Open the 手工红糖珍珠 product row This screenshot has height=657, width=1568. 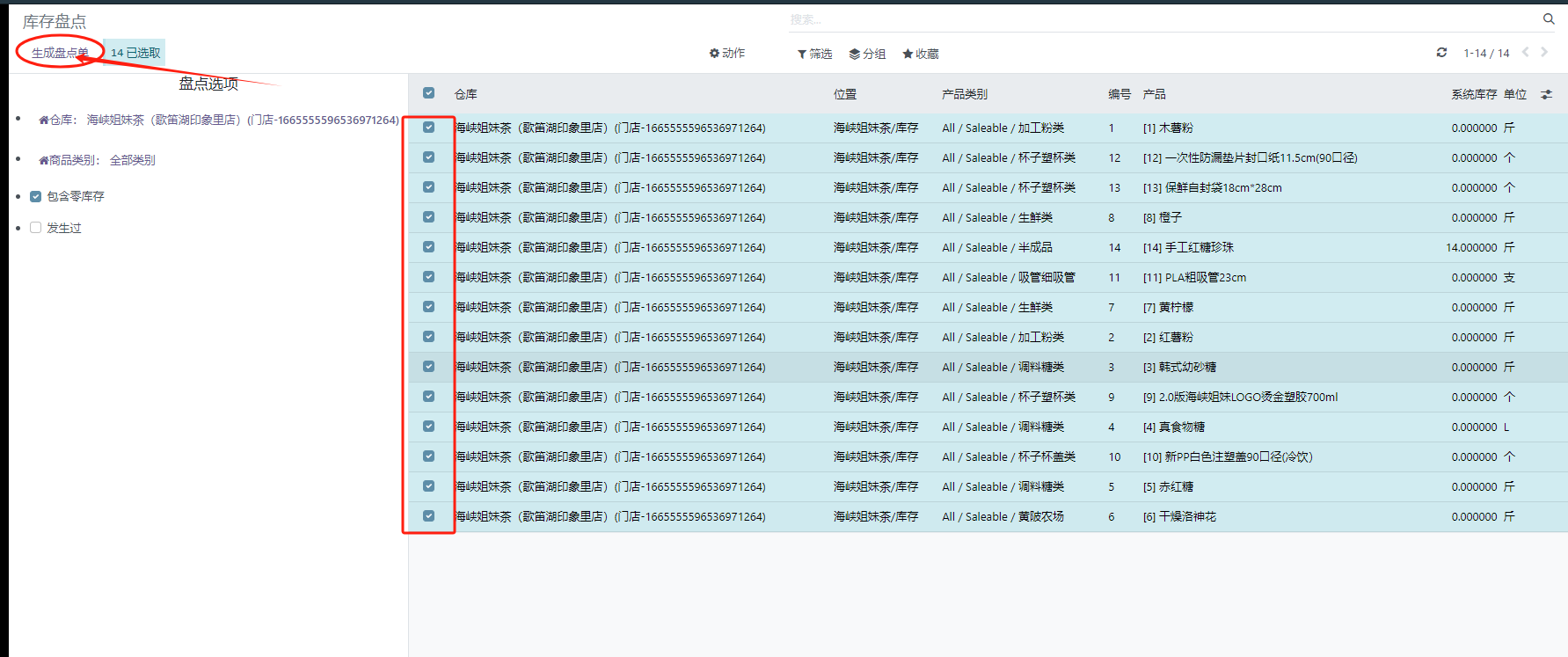tap(1188, 248)
